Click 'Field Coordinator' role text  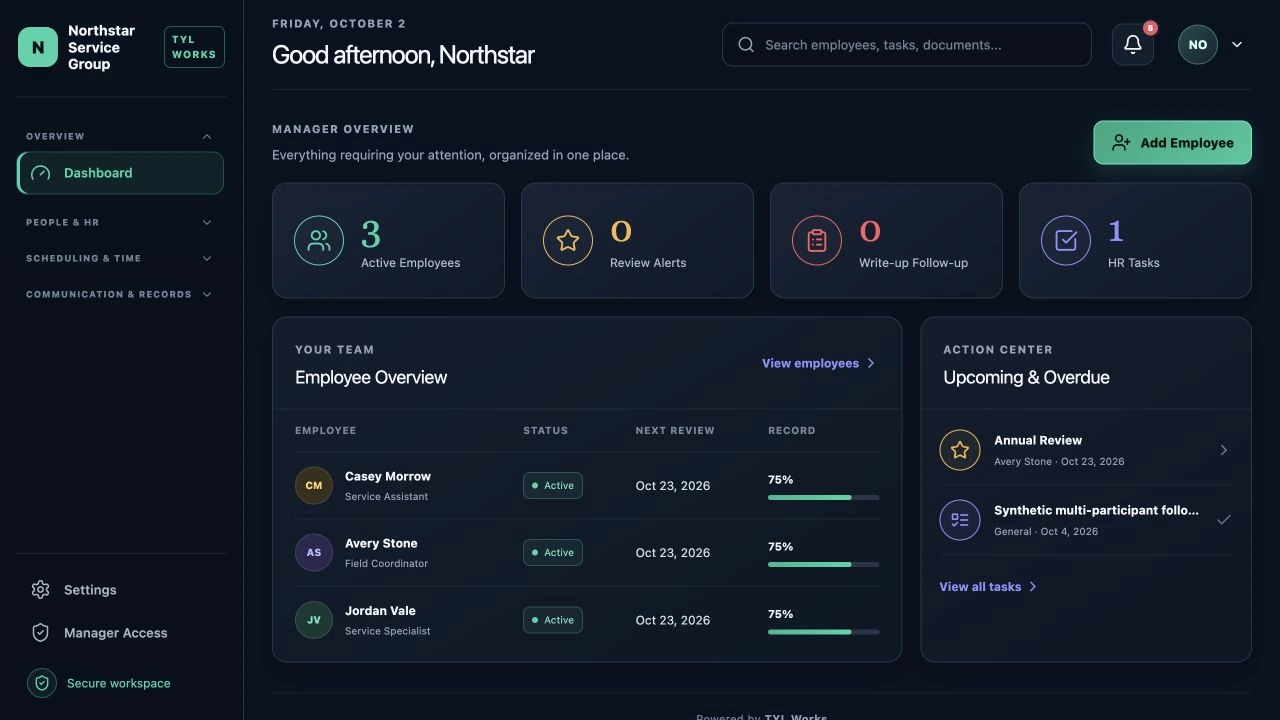[386, 564]
